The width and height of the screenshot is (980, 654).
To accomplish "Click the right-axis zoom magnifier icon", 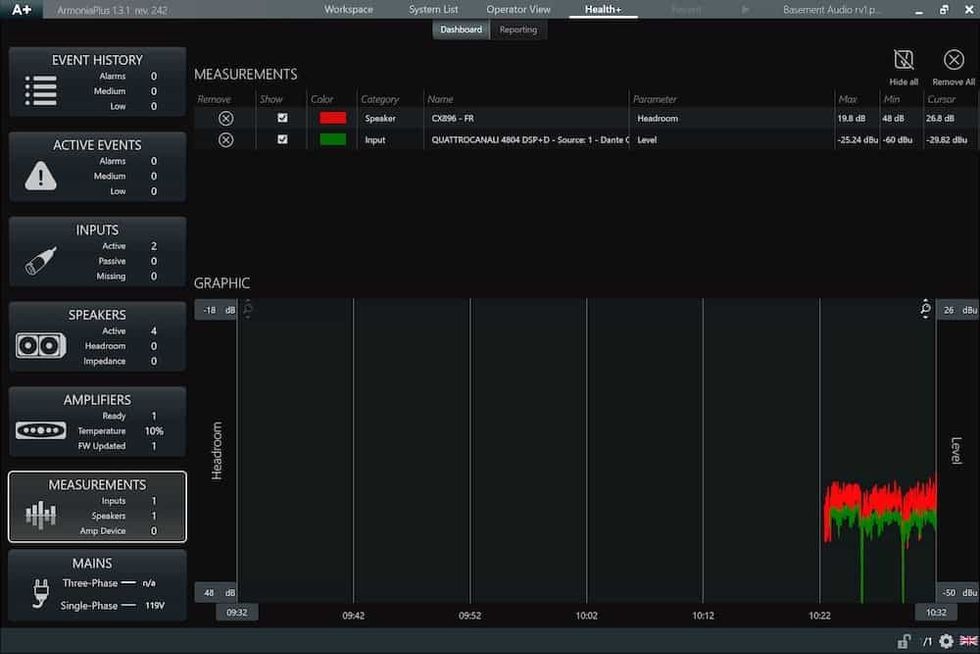I will coord(926,310).
